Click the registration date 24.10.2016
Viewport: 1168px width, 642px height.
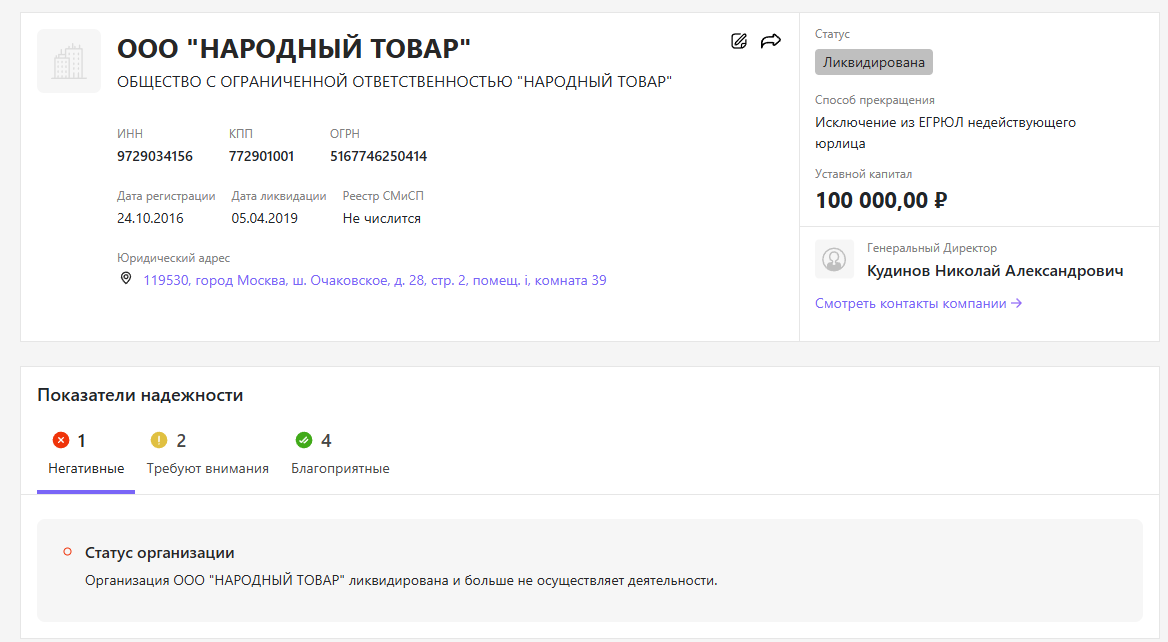pyautogui.click(x=150, y=218)
